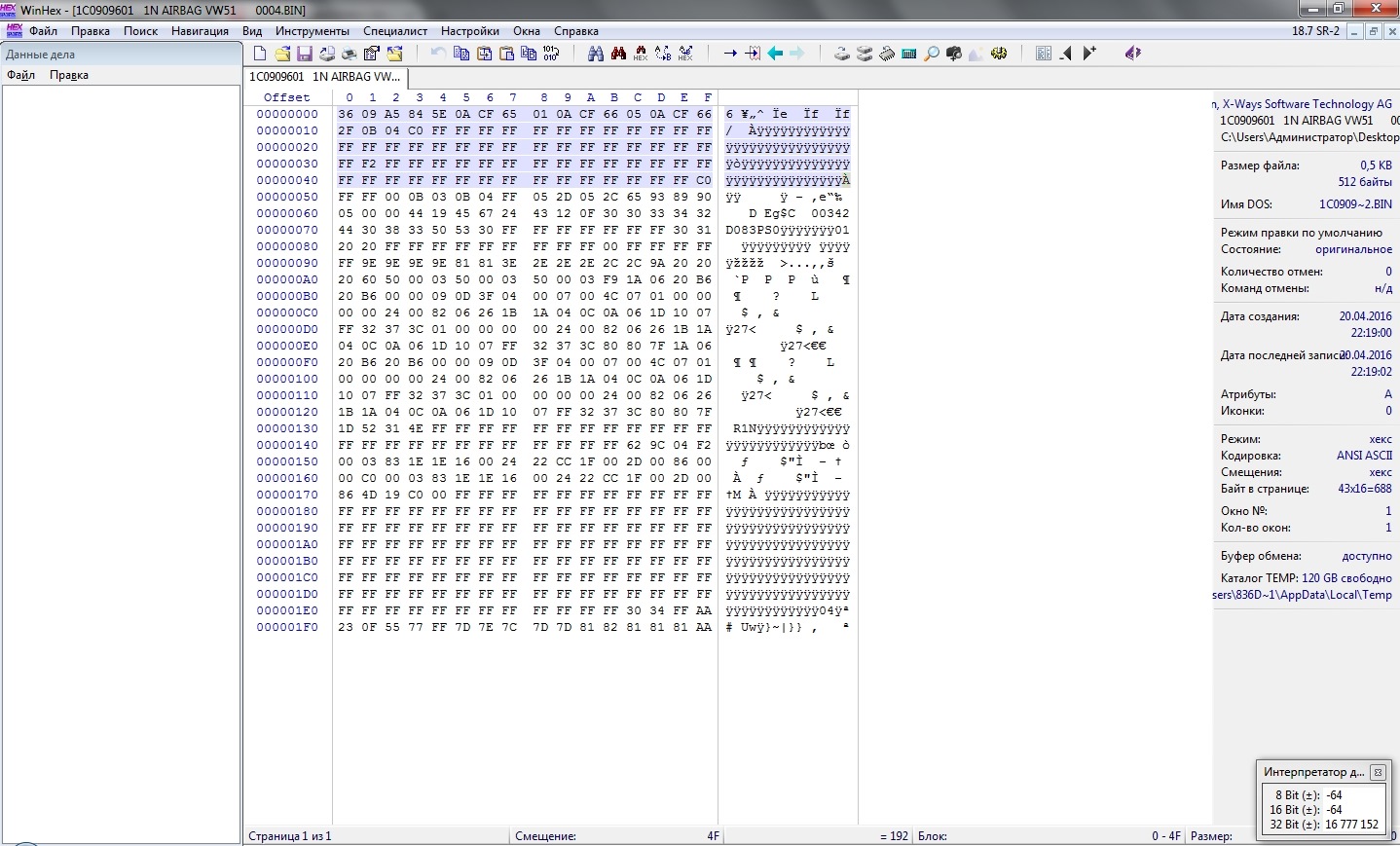Viewport: 1400px width, 846px height.
Task: Open Правка in Данные дела panel
Action: pyautogui.click(x=69, y=75)
